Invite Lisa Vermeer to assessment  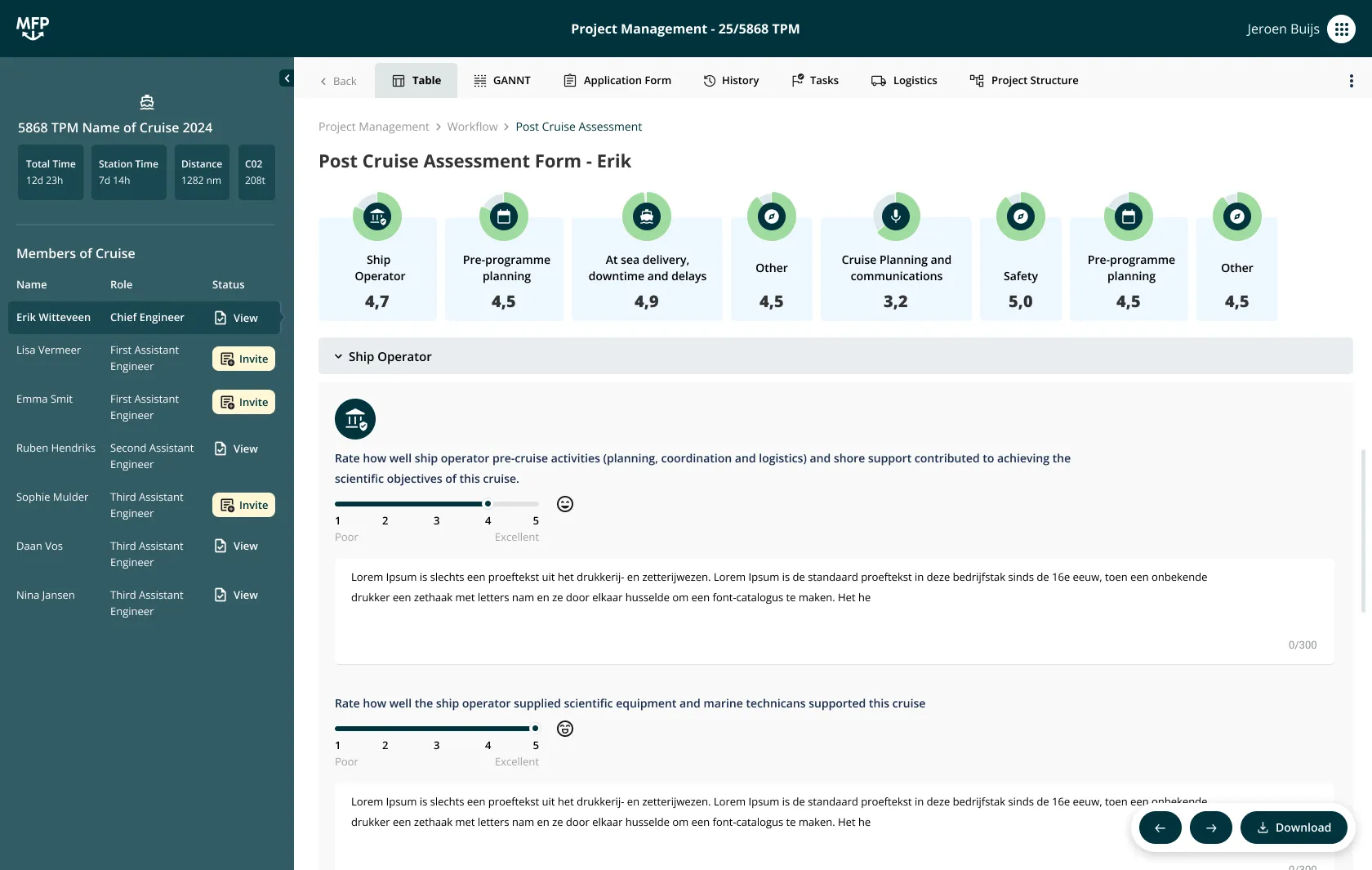(243, 359)
